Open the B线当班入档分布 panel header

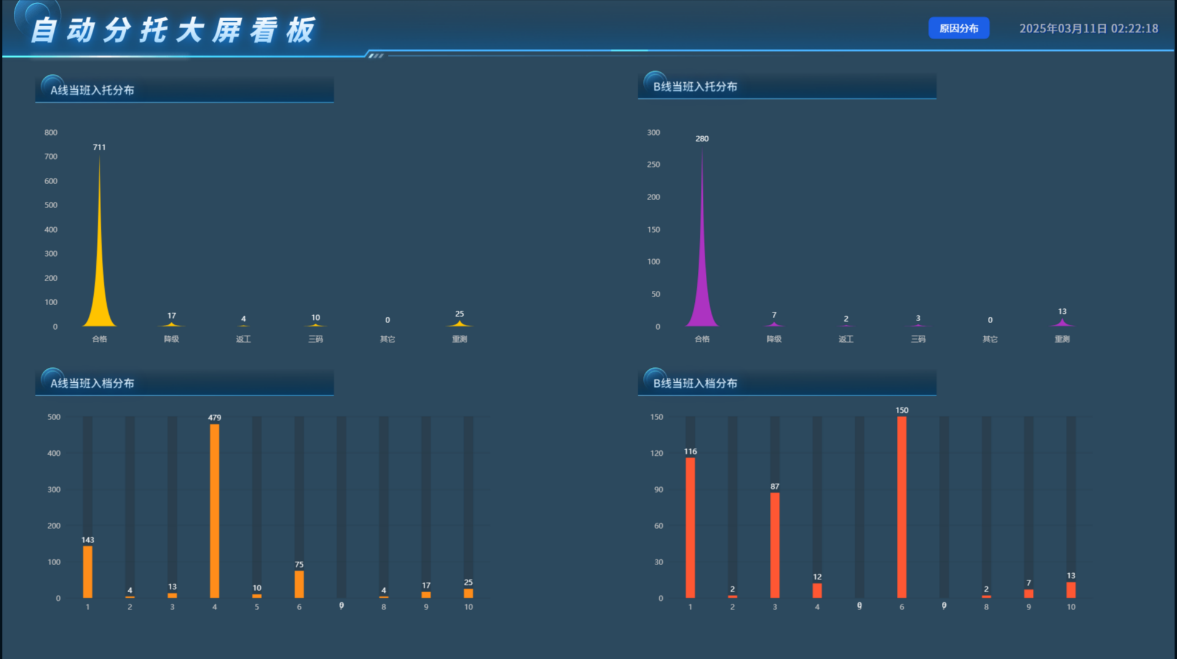(x=787, y=382)
